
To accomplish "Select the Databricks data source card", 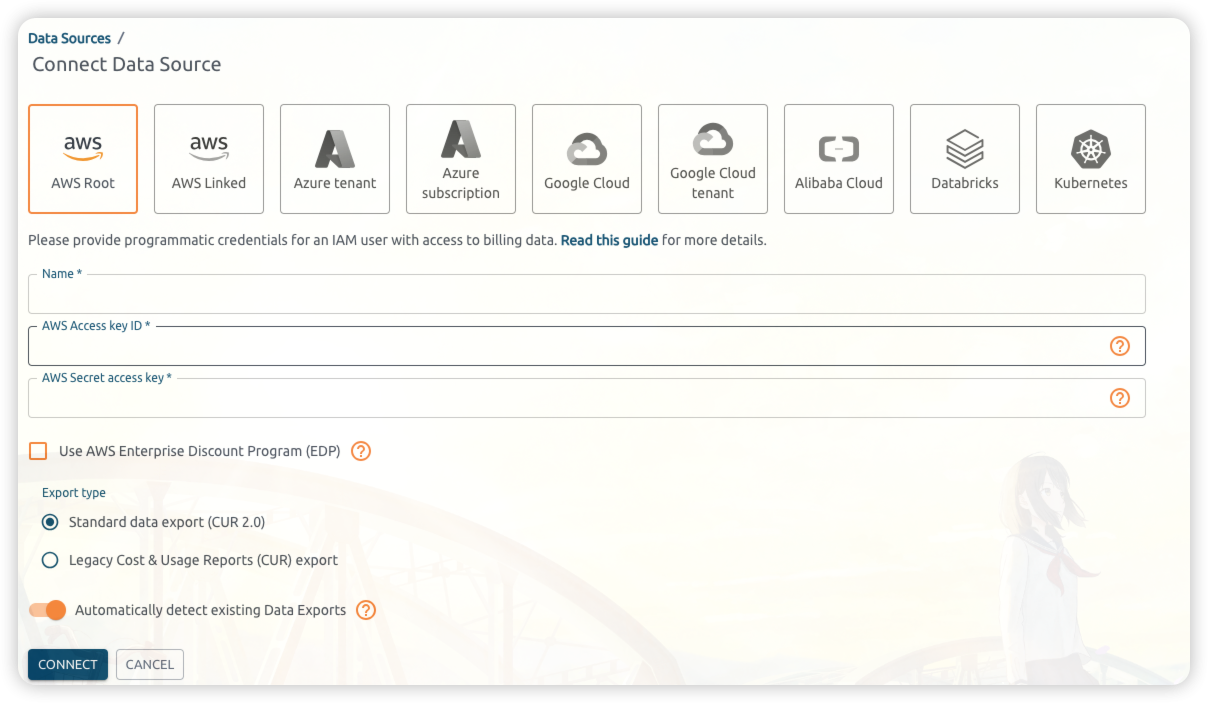I will coord(965,159).
